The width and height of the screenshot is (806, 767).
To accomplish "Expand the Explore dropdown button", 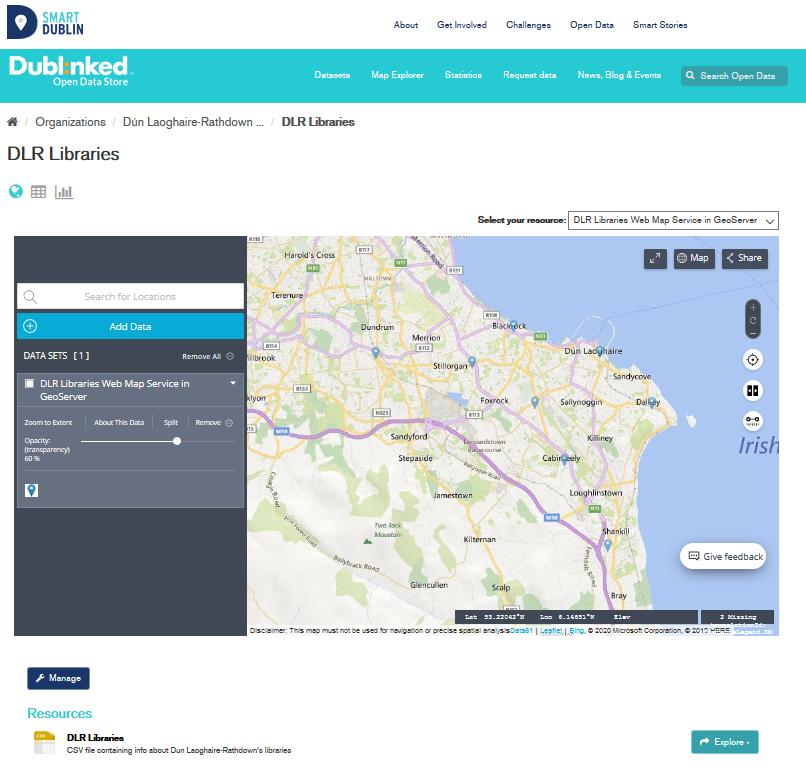I will tap(724, 742).
